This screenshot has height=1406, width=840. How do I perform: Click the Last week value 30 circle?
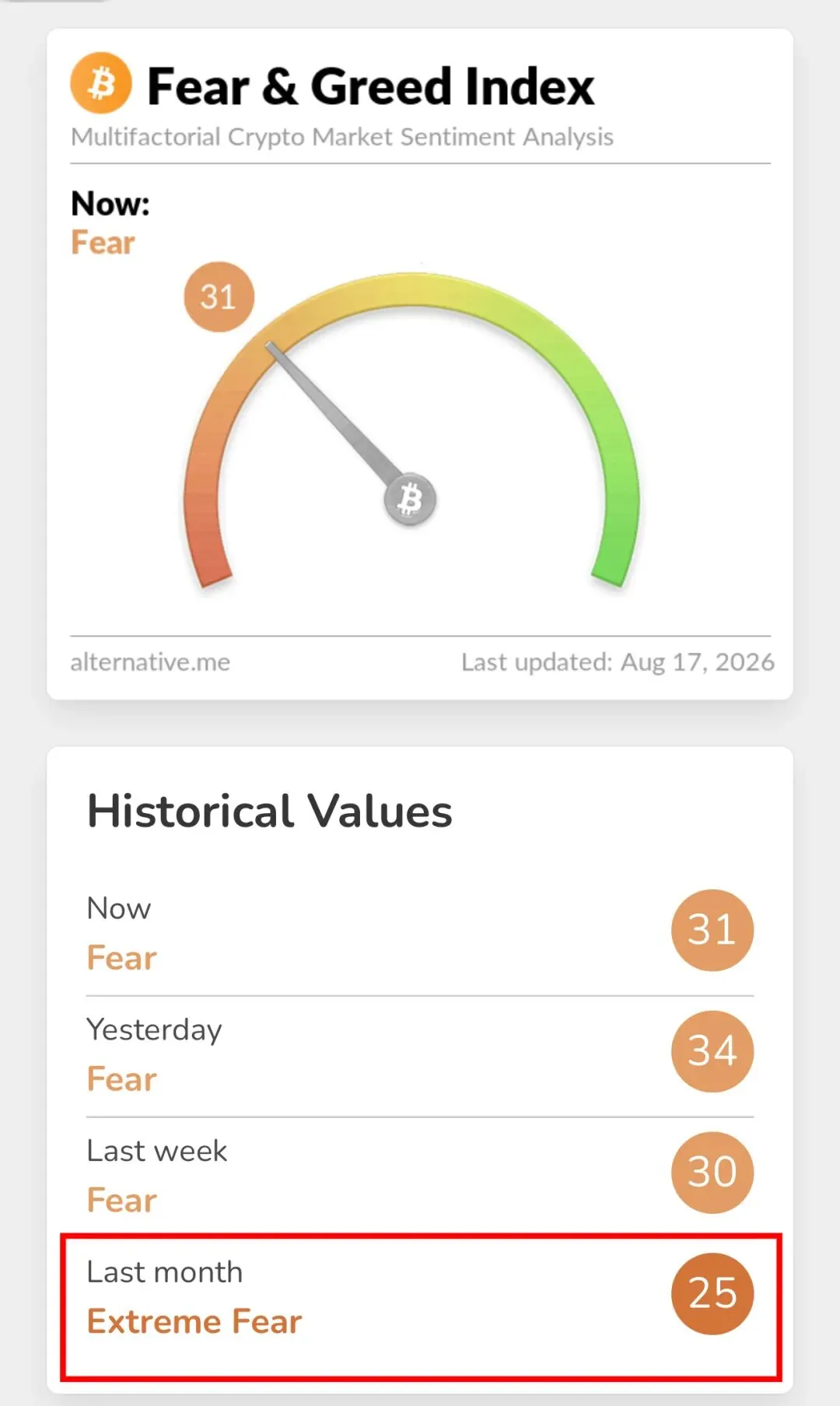click(712, 1173)
